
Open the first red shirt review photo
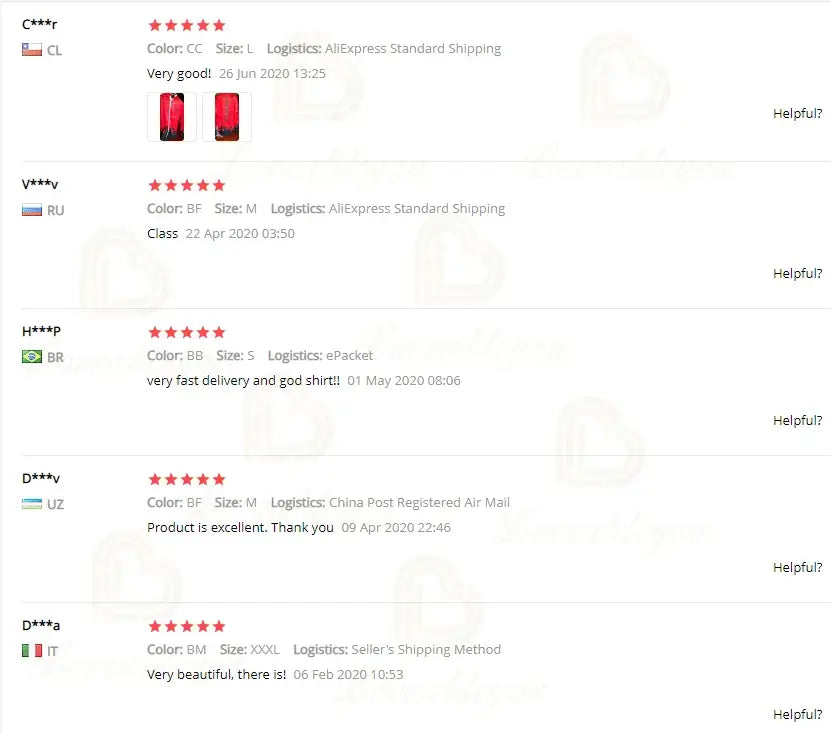click(172, 117)
